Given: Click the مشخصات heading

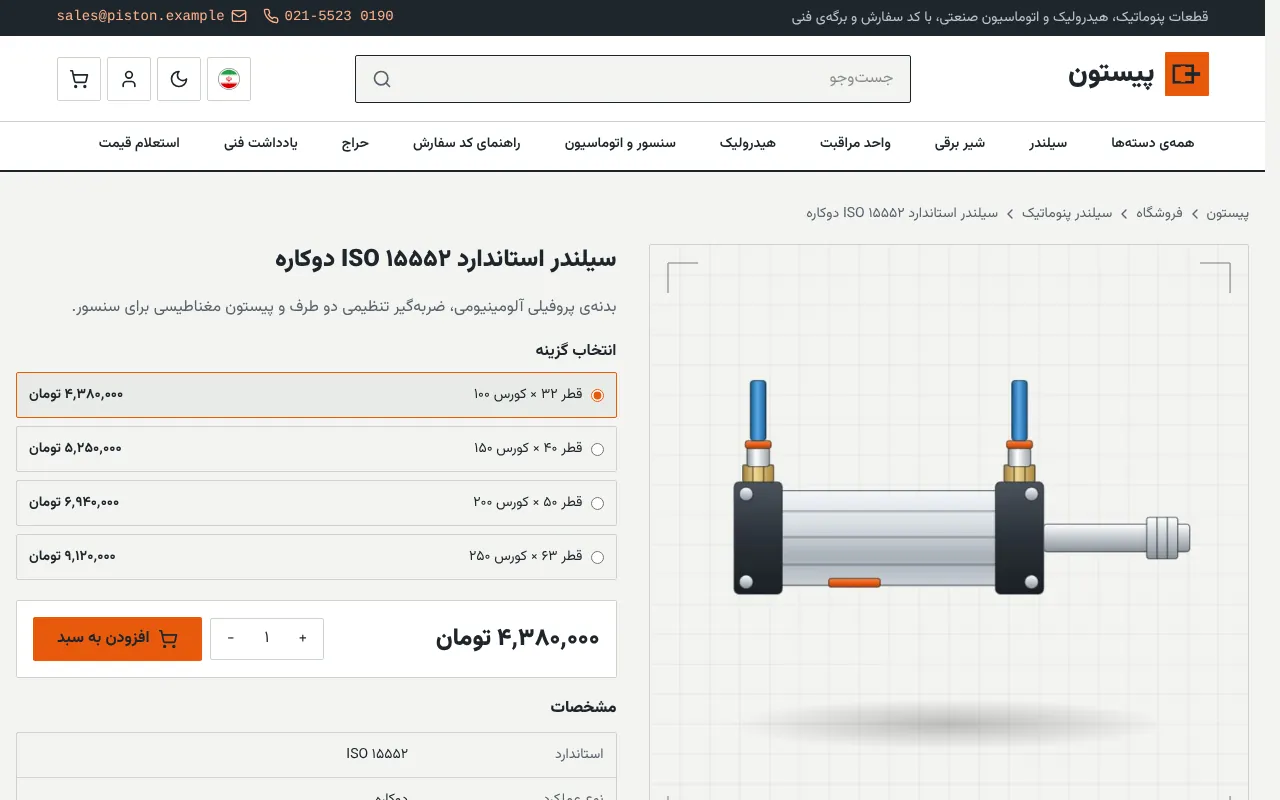Looking at the screenshot, I should coord(583,707).
